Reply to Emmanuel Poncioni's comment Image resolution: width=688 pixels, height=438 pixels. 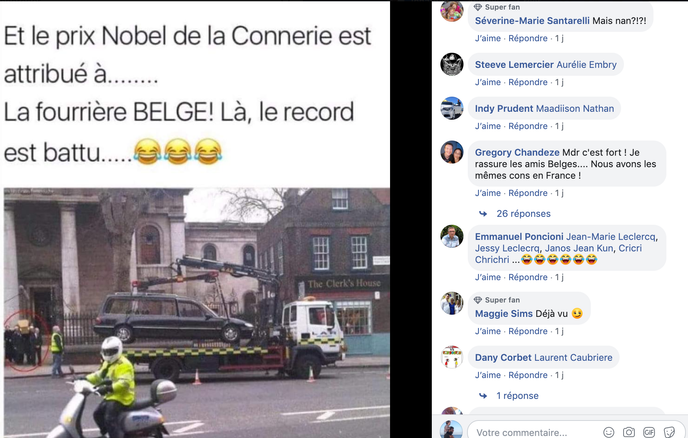coord(528,277)
